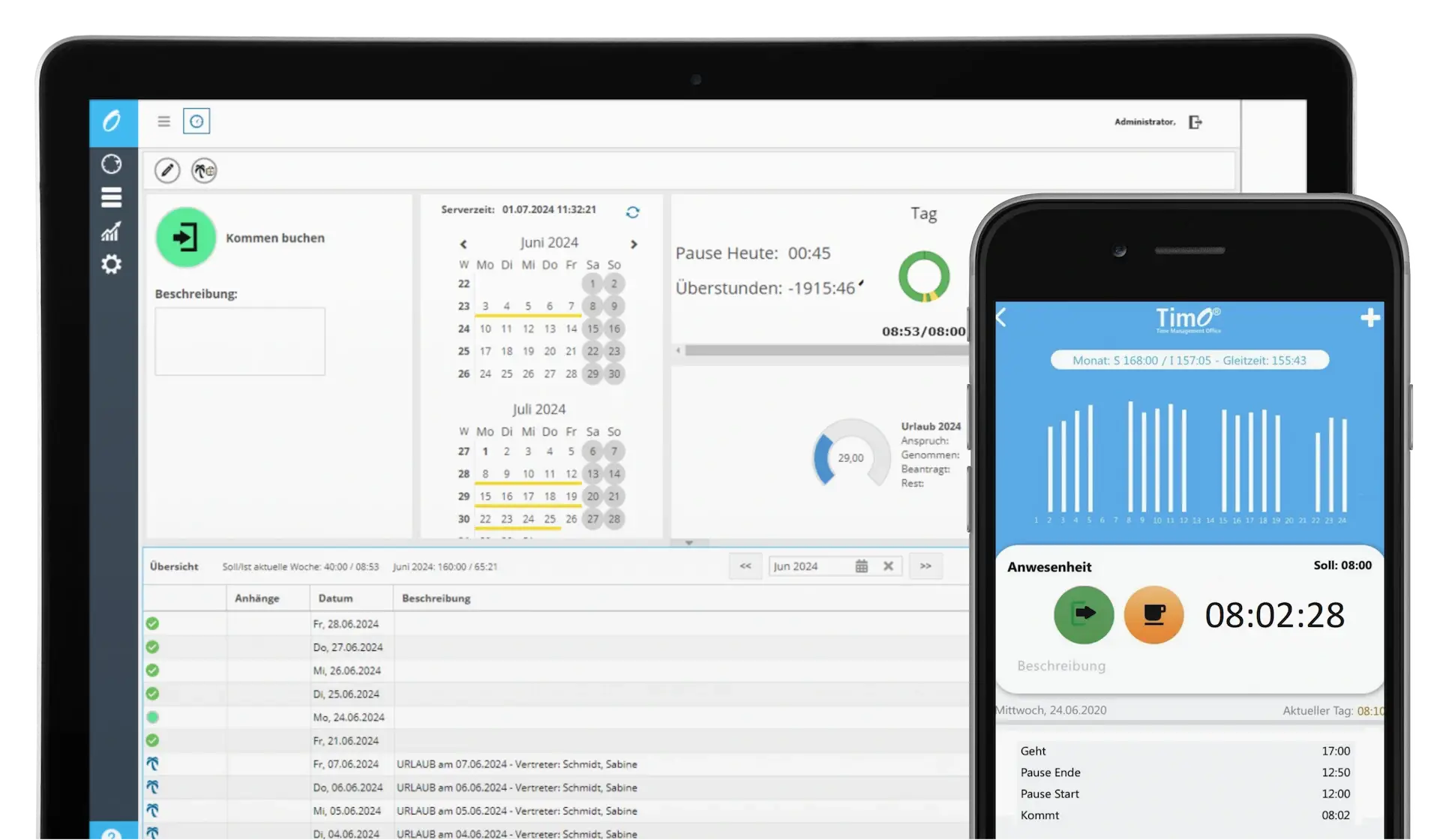
Task: Click the palm tree vacation request icon
Action: 203,171
